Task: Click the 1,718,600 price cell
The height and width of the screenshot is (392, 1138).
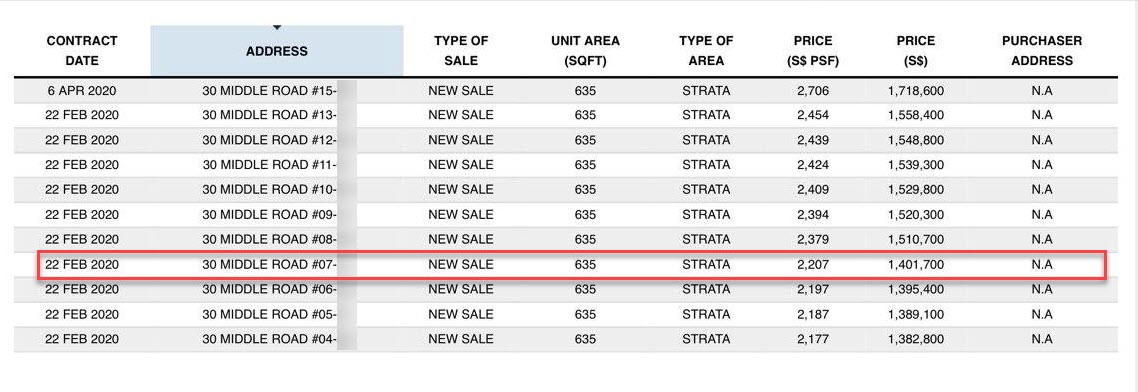Action: click(x=915, y=91)
